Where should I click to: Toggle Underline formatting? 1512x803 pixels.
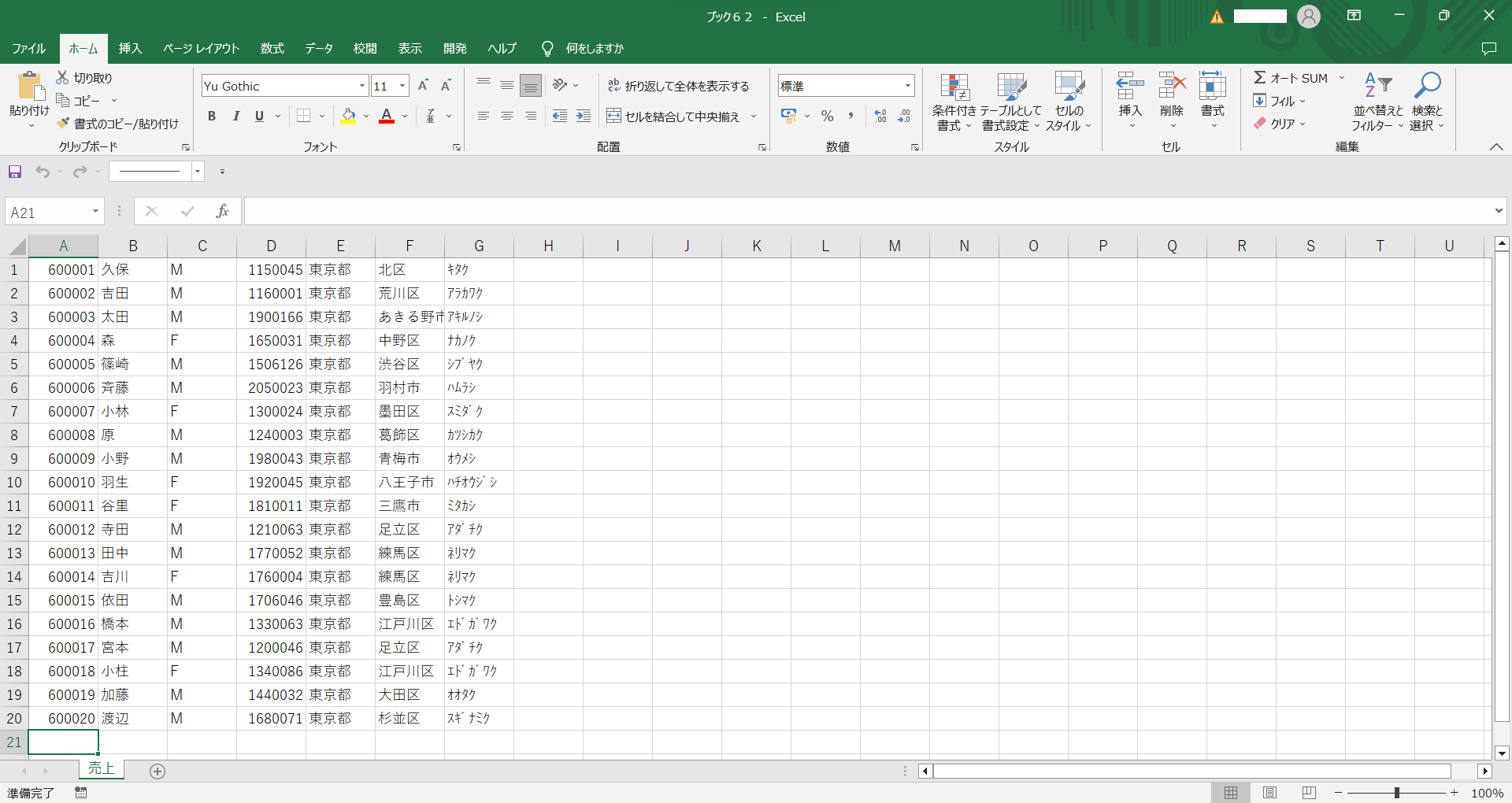[259, 117]
